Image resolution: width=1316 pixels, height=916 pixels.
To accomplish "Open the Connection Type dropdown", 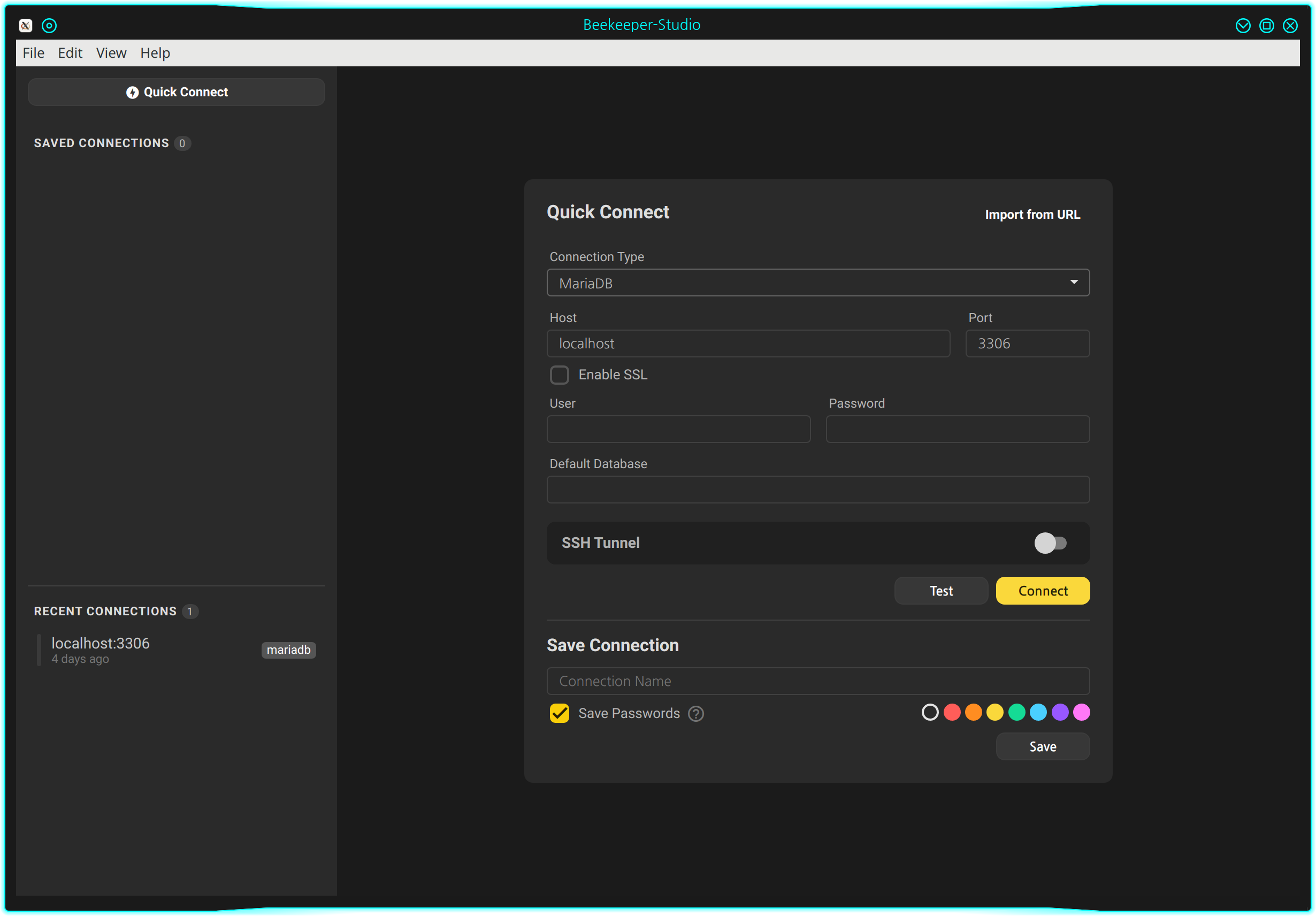I will coord(817,283).
